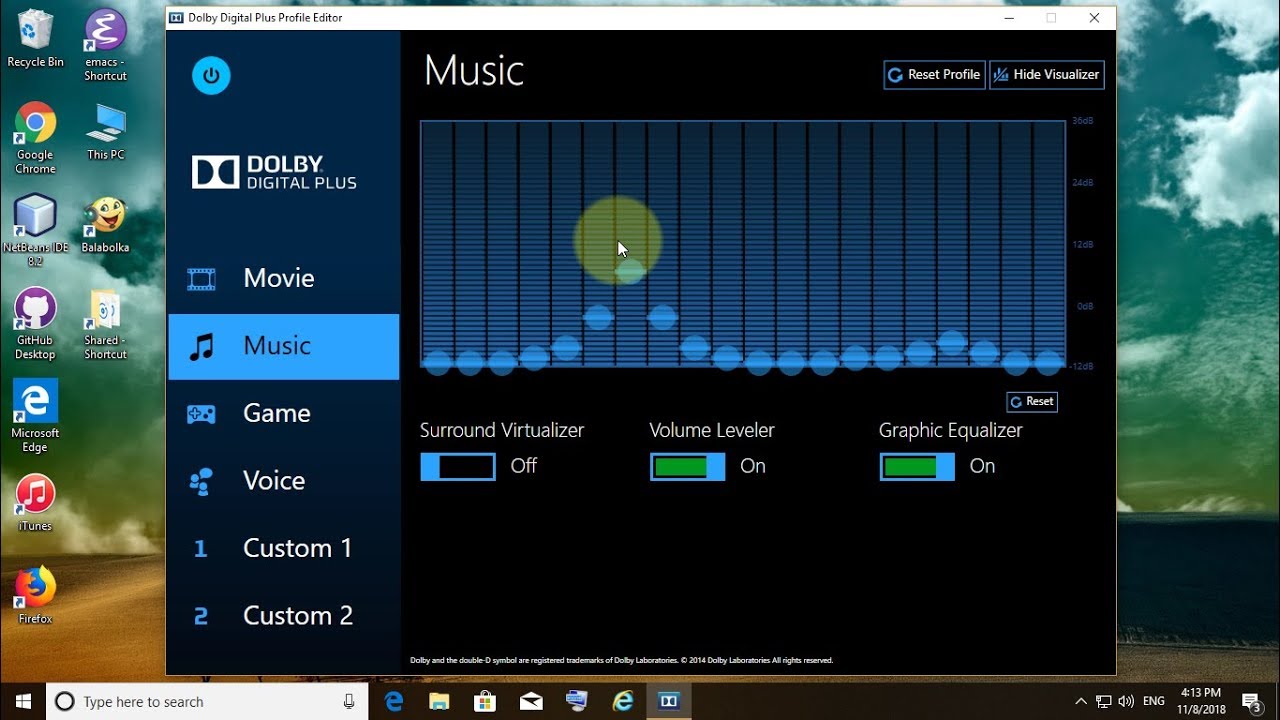Click the Dolby power button icon
This screenshot has width=1280, height=720.
[211, 75]
